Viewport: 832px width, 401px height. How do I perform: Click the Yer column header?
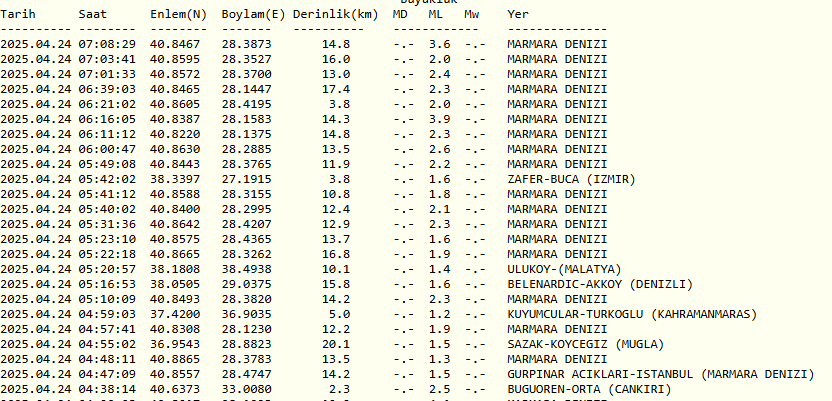point(518,16)
